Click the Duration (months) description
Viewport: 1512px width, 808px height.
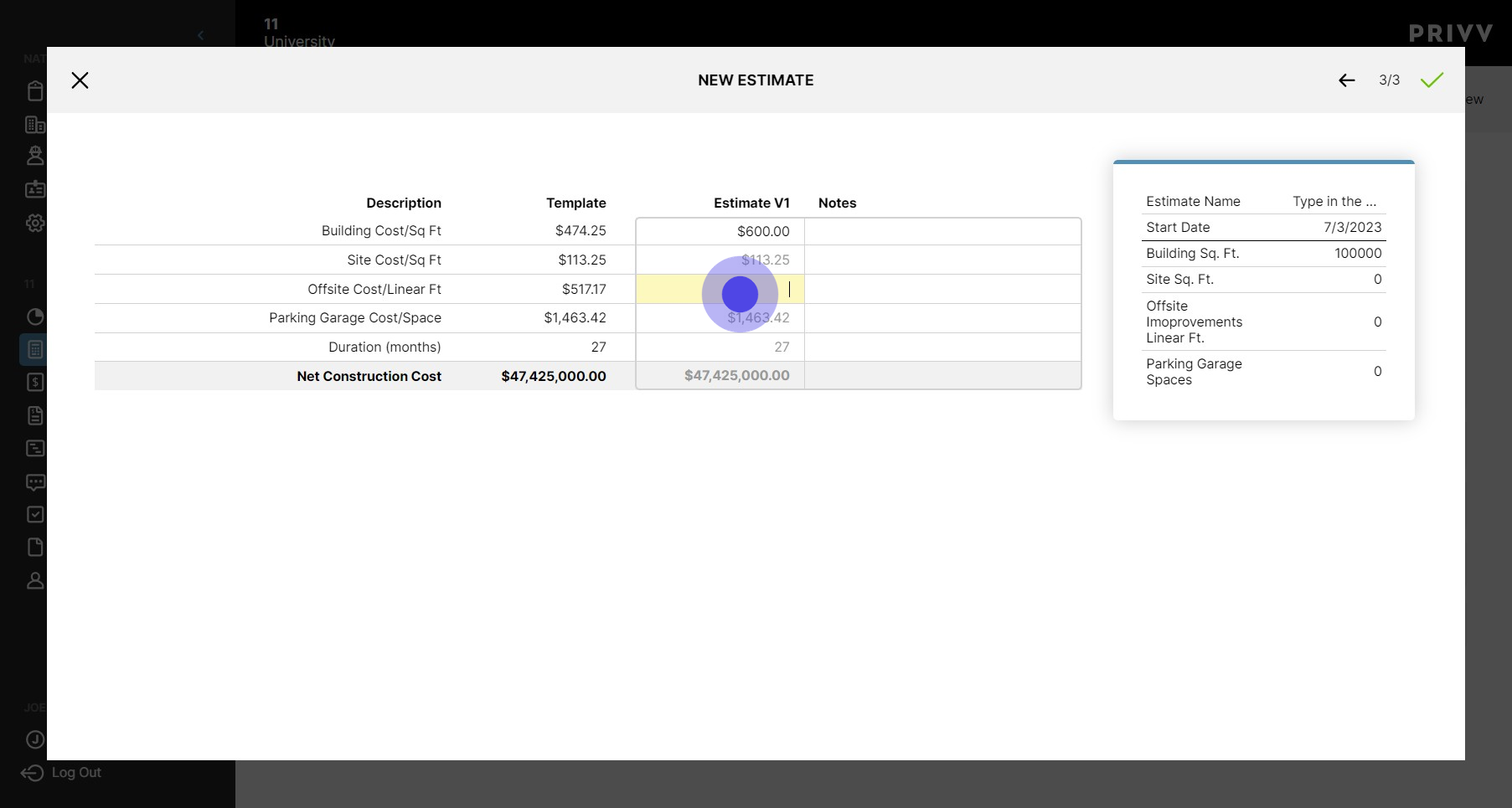(384, 347)
